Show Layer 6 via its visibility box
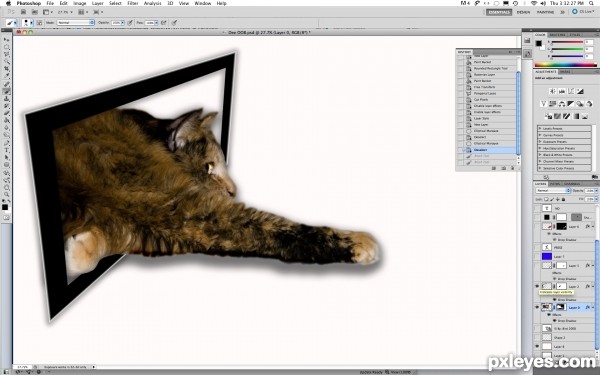The image size is (600, 375). (537, 227)
